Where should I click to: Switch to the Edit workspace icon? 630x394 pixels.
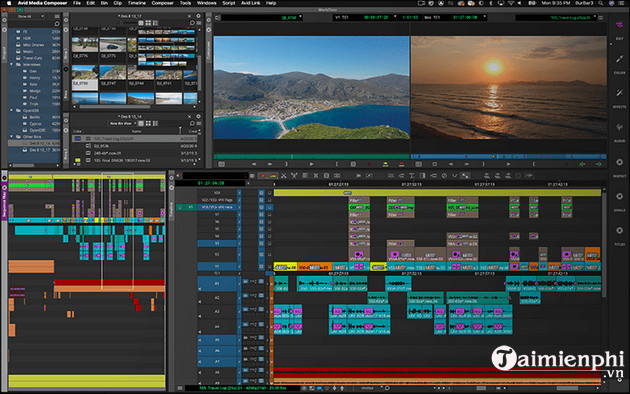tap(619, 25)
